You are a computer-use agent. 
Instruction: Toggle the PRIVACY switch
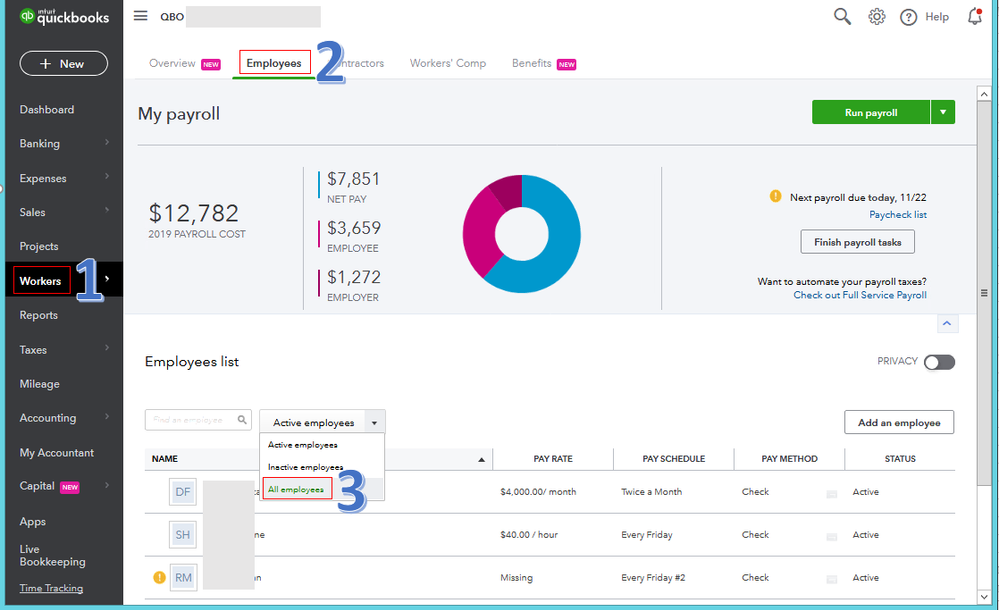click(x=939, y=362)
